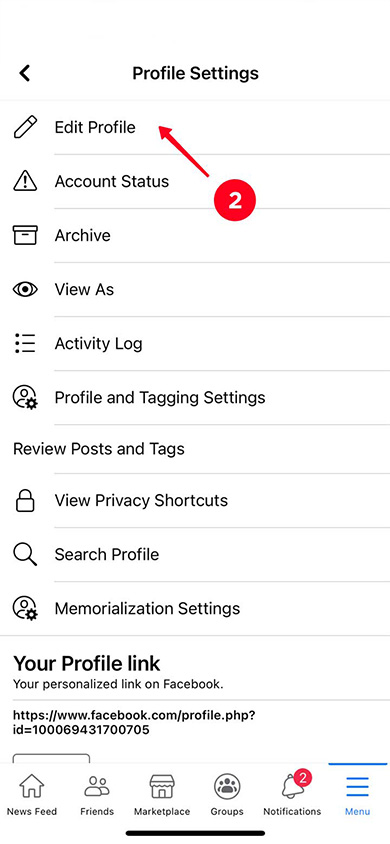Tap the Activity Log list icon
Image resolution: width=390 pixels, height=844 pixels.
25,343
